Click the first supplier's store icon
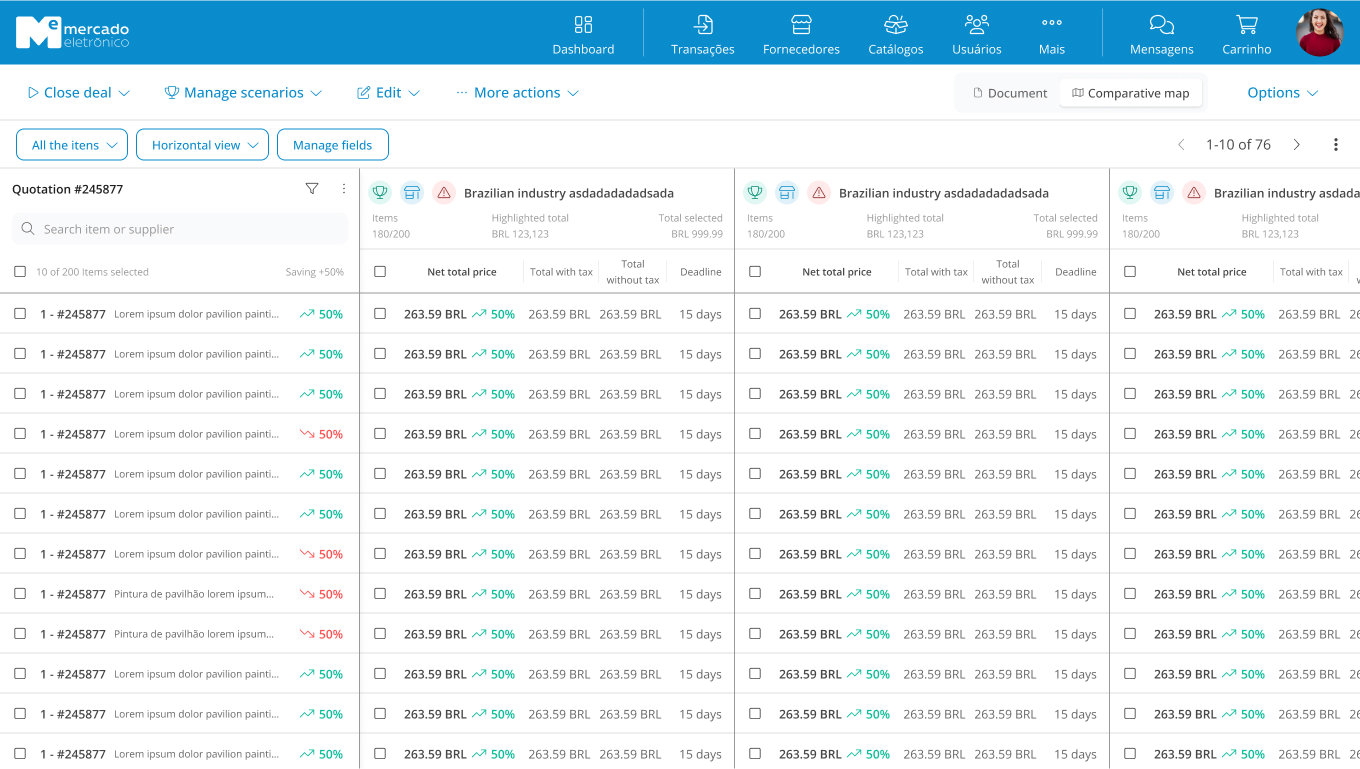Image resolution: width=1360 pixels, height=769 pixels. (x=412, y=193)
